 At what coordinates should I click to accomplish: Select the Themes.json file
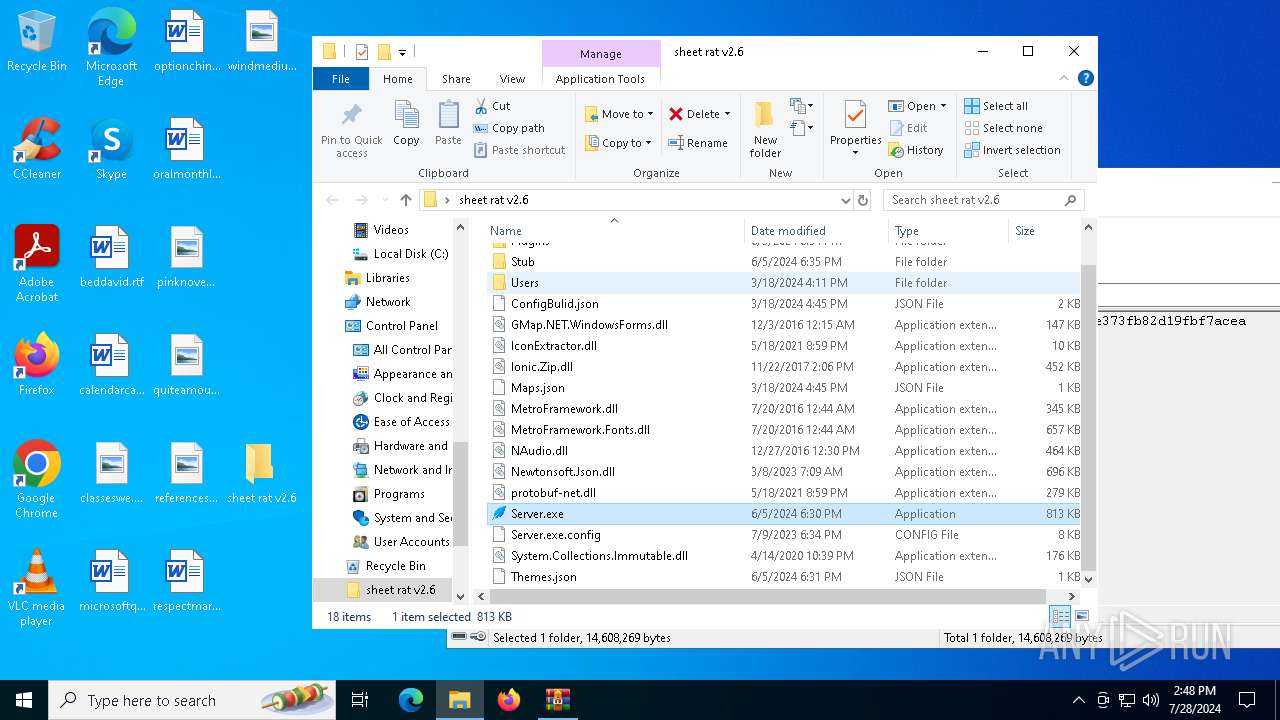(783, 577)
